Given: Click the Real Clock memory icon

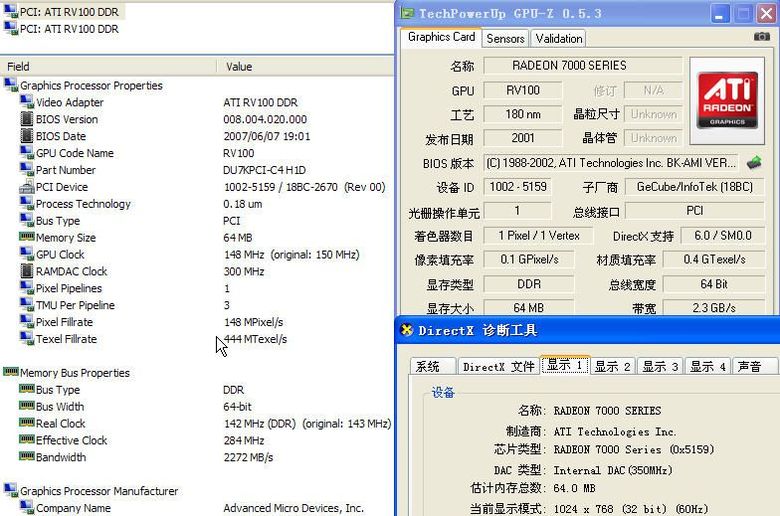Looking at the screenshot, I should [27, 422].
